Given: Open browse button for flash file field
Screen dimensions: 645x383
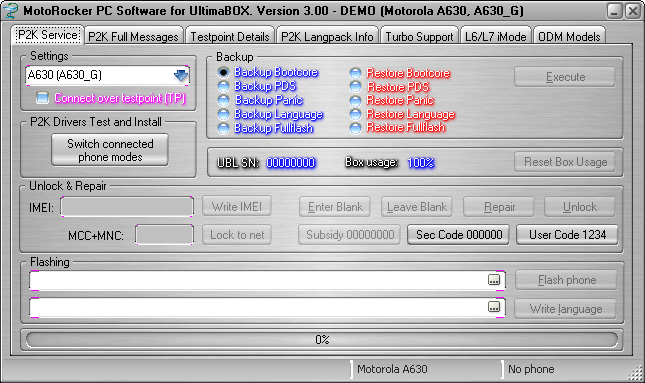Looking at the screenshot, I should pyautogui.click(x=494, y=280).
